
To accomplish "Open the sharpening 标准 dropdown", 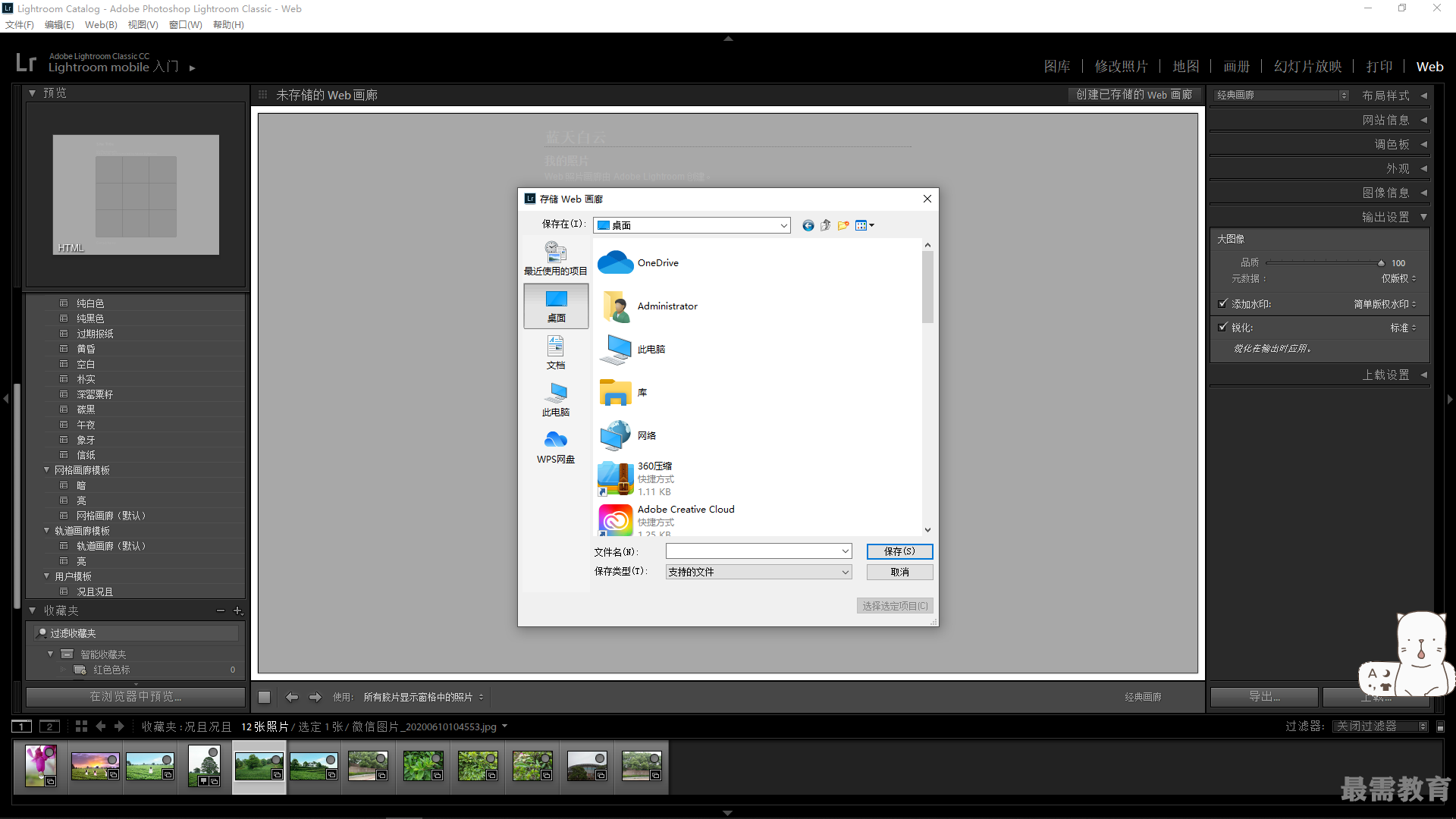I will (x=1403, y=328).
